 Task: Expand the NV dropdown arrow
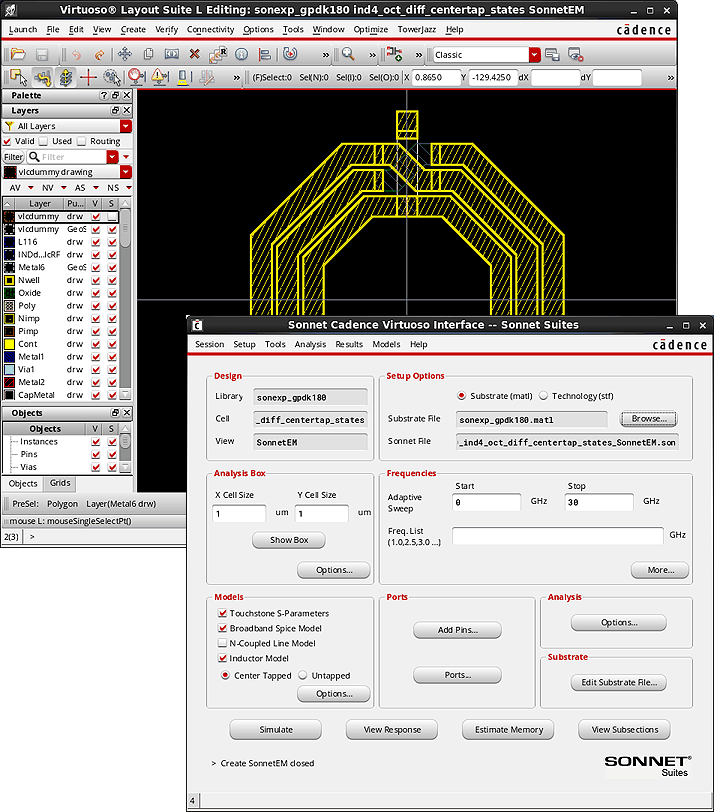(64, 187)
